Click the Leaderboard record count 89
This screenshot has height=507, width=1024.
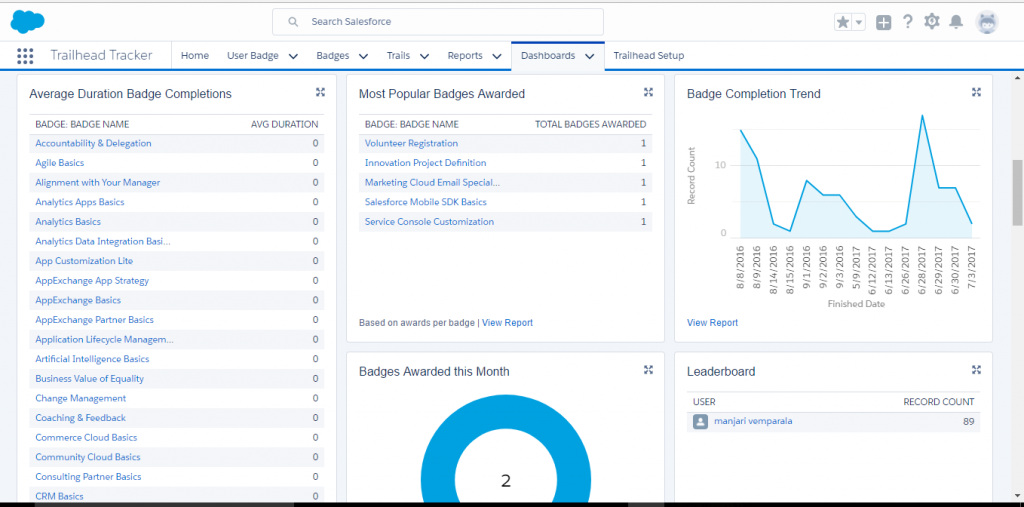(968, 421)
